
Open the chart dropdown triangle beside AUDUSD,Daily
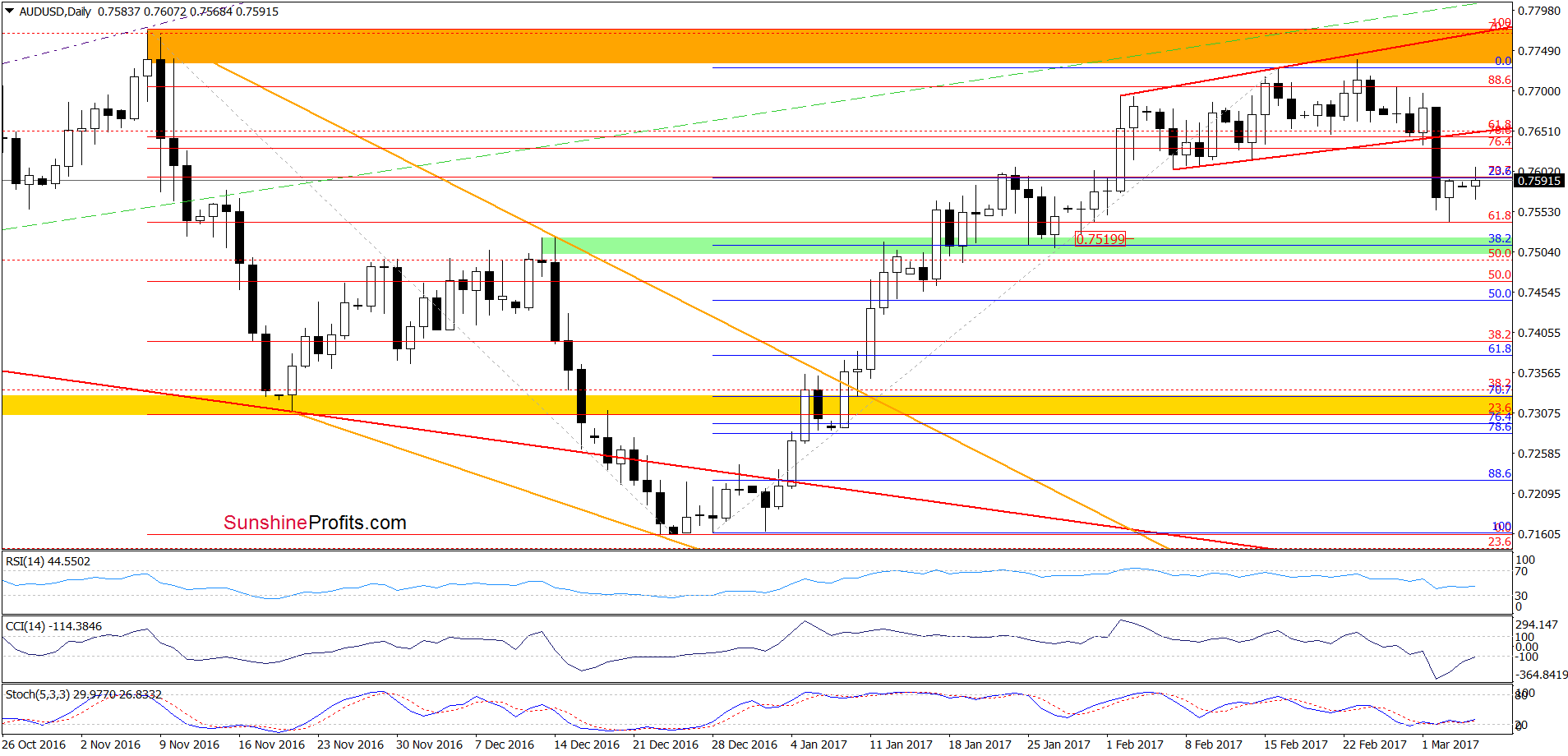coord(10,12)
